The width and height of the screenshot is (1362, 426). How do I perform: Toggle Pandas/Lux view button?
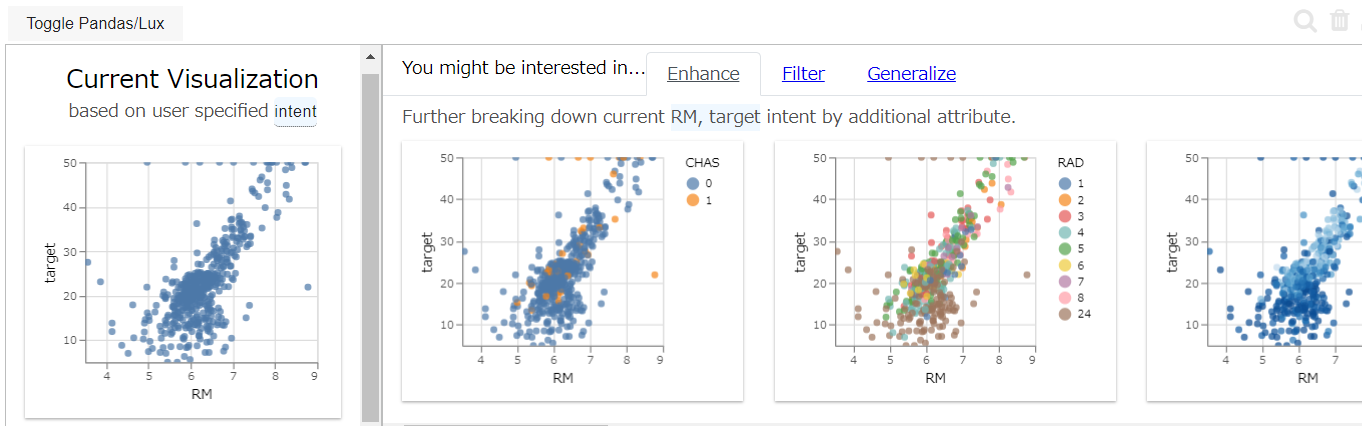click(x=96, y=23)
